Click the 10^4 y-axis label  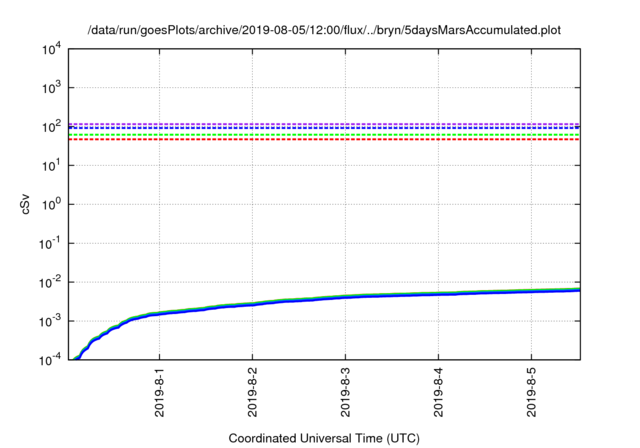51,50
